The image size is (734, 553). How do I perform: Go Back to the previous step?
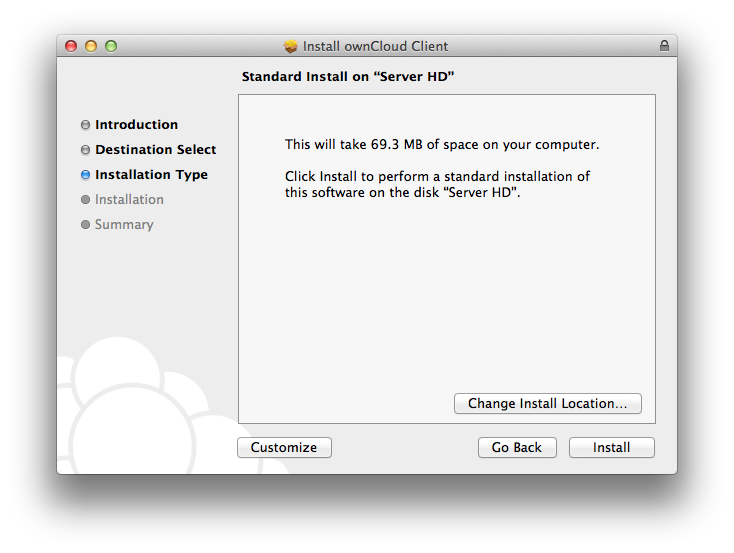click(x=517, y=448)
